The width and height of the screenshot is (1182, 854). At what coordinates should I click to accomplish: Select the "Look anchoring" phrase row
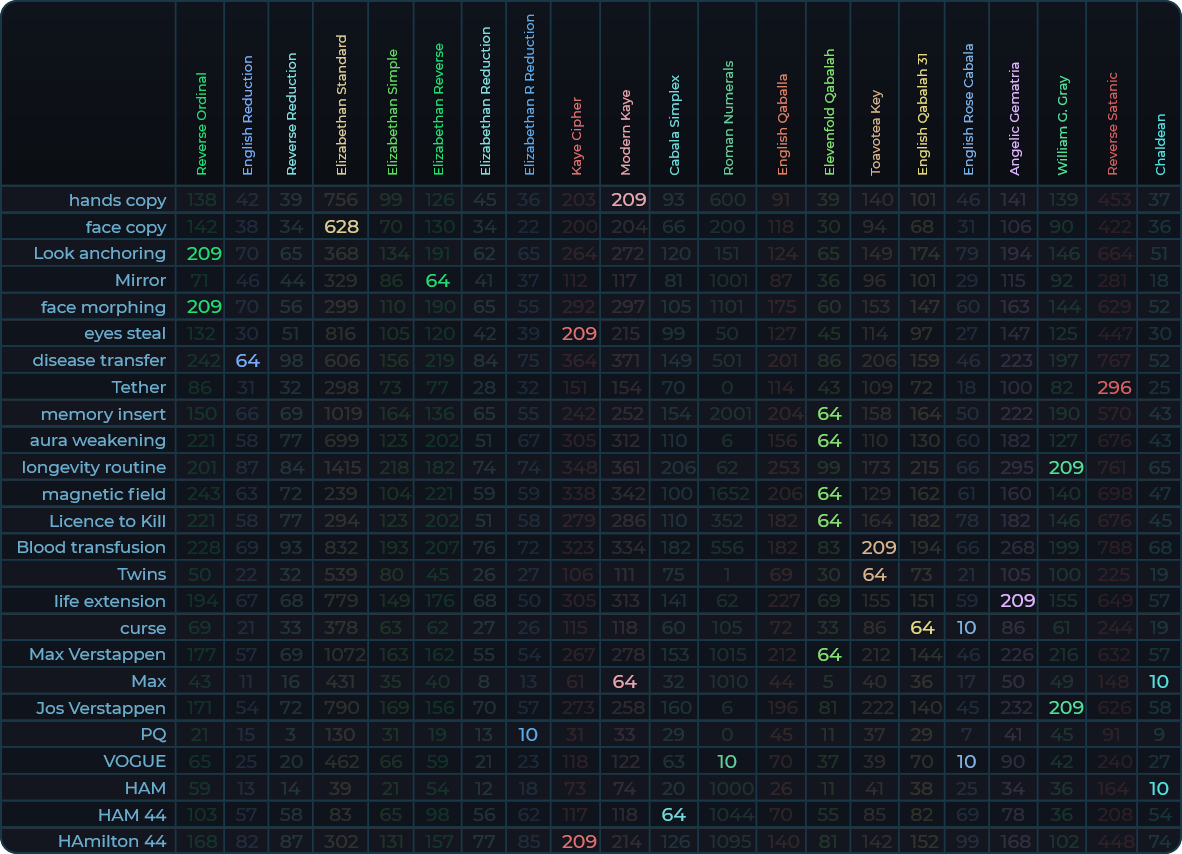coord(99,253)
